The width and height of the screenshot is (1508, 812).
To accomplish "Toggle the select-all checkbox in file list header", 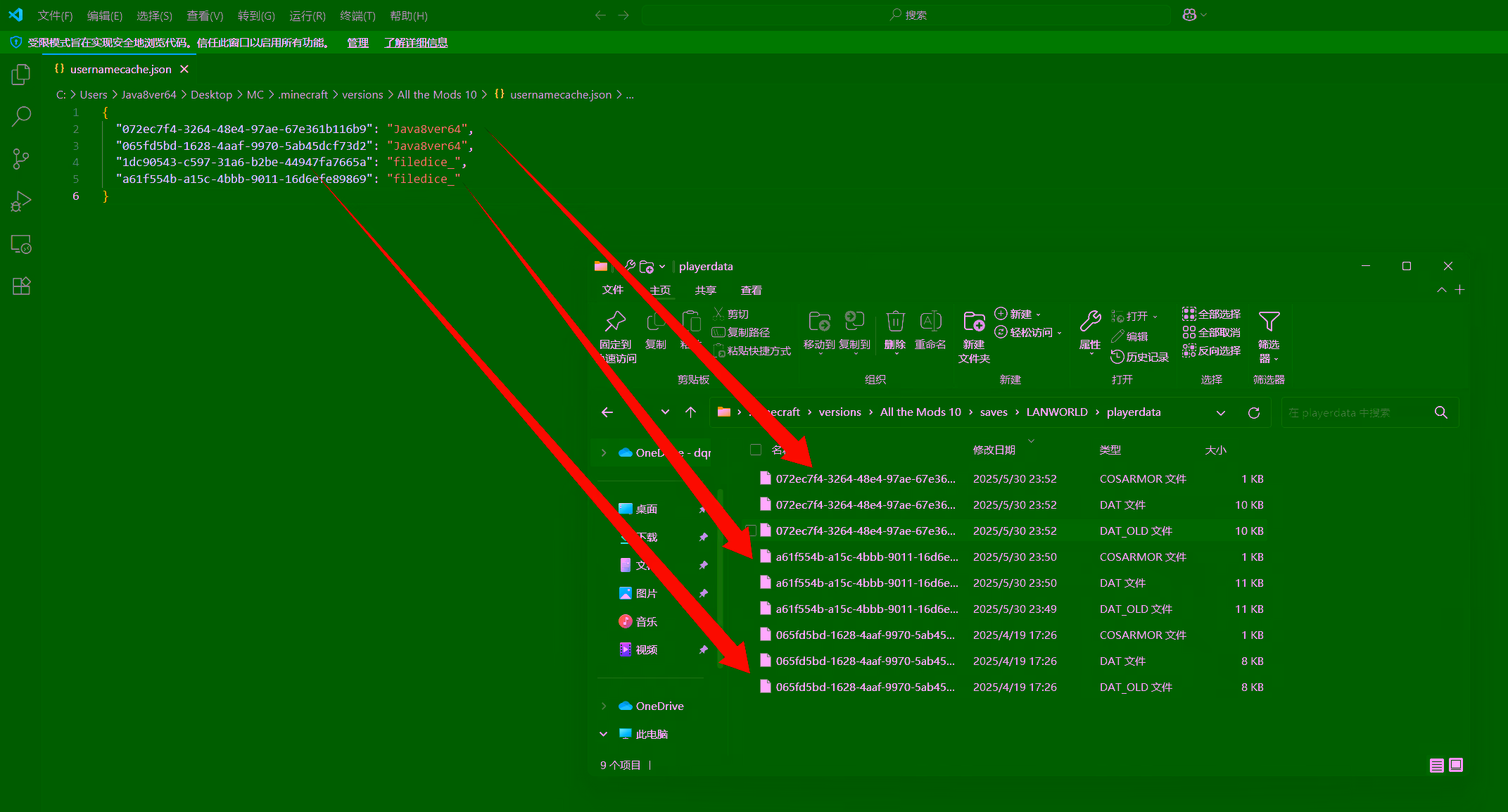I will pyautogui.click(x=756, y=450).
